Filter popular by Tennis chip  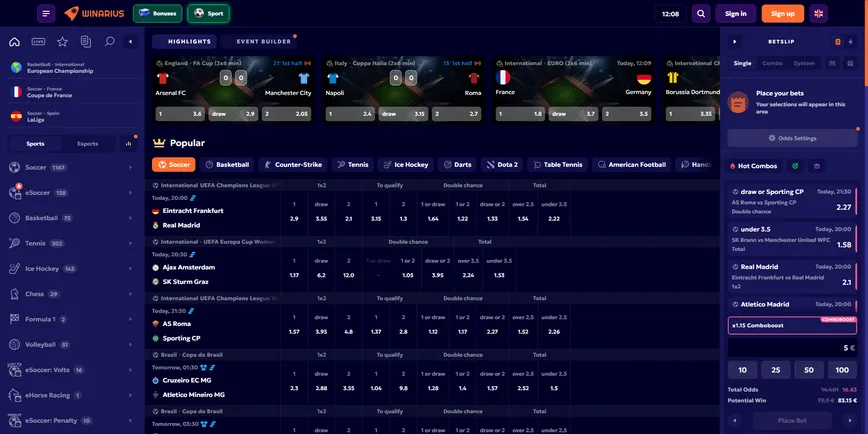353,164
